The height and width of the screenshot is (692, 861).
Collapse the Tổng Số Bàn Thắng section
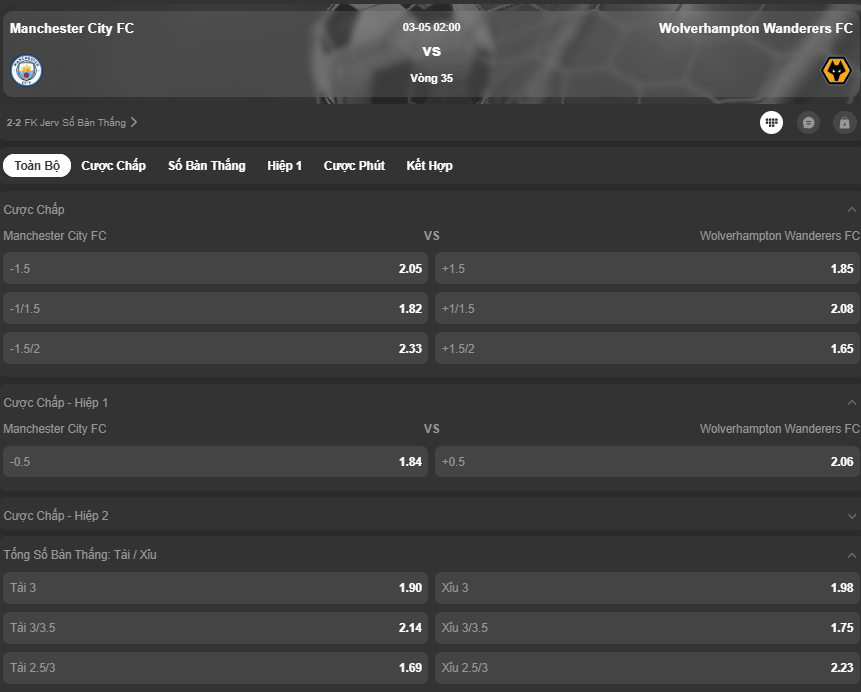point(852,555)
